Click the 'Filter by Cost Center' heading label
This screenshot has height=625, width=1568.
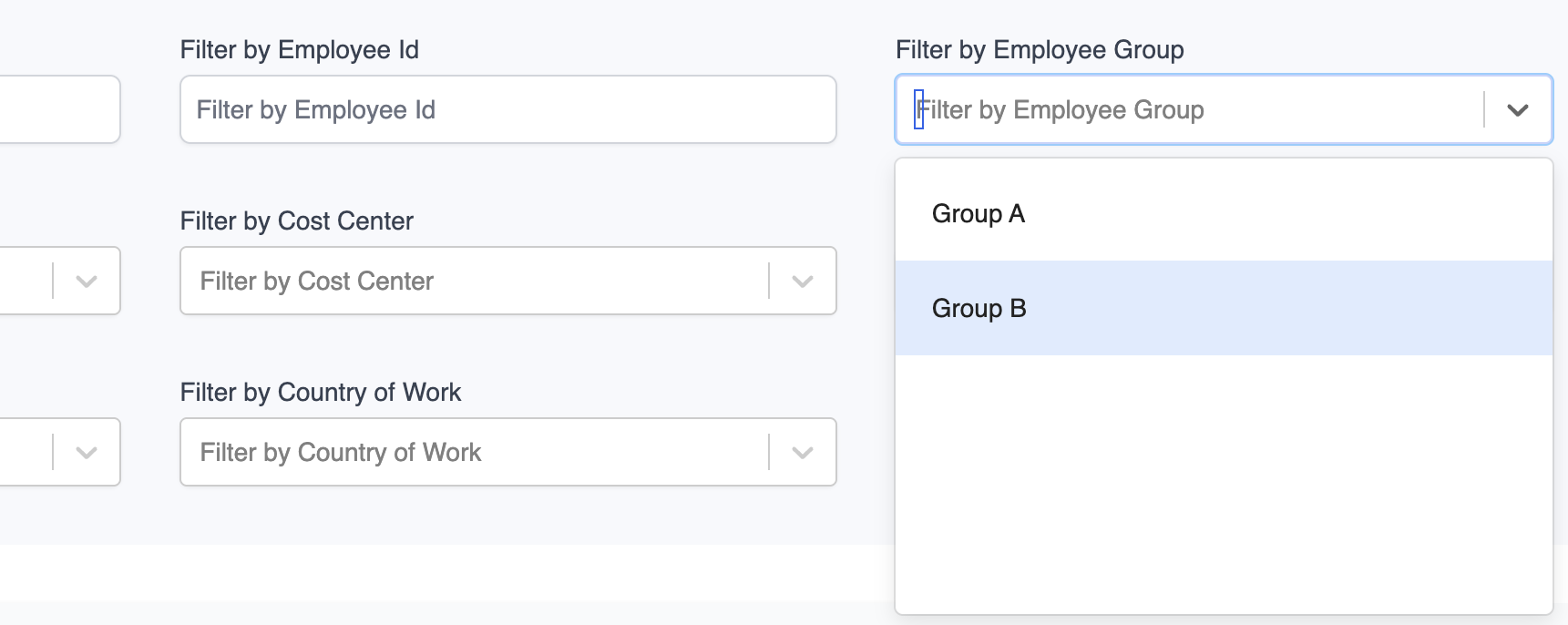[x=296, y=221]
